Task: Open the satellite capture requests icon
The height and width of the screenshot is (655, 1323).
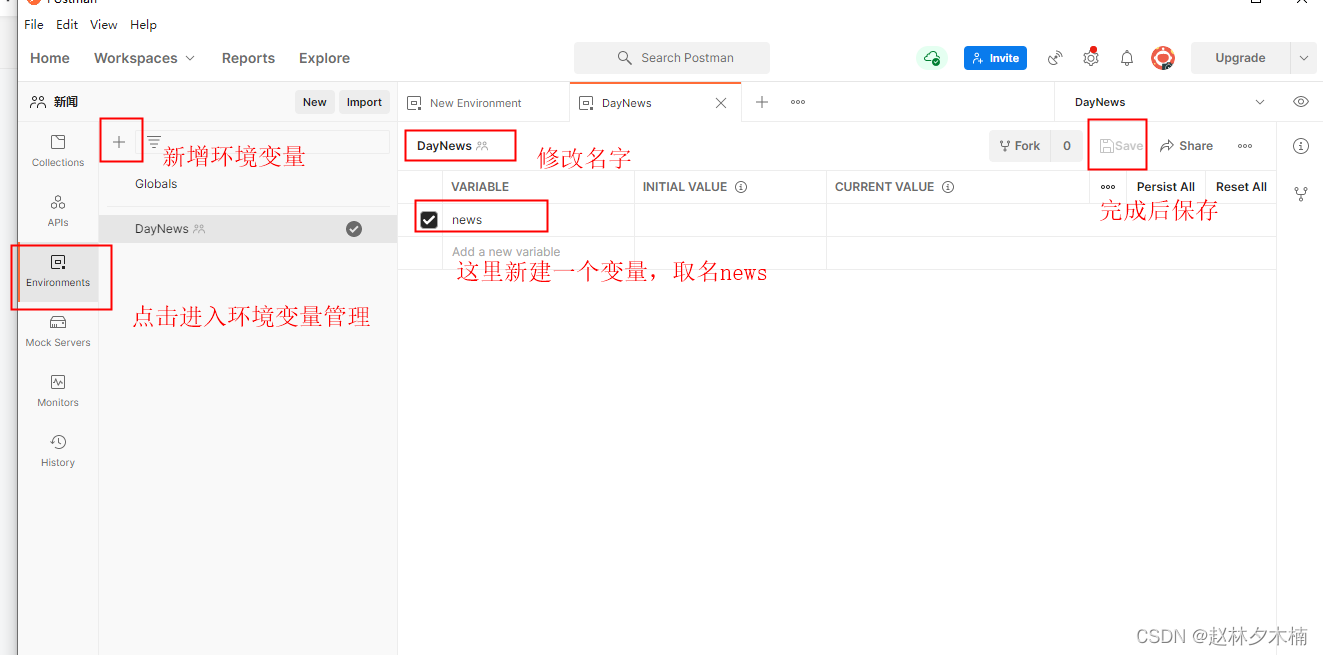Action: coord(1055,58)
